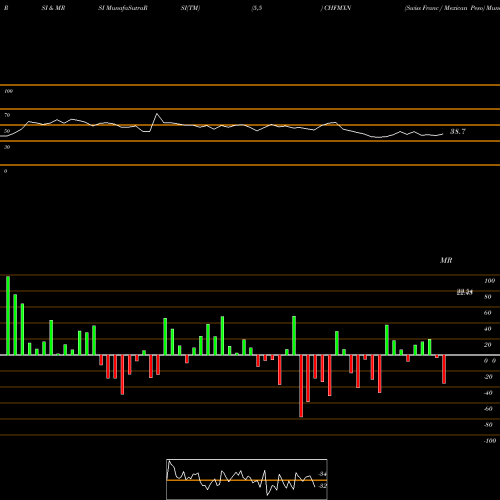The width and height of the screenshot is (500, 500).
Task: Click the 40 label on the MR axis
Action: click(x=488, y=329)
